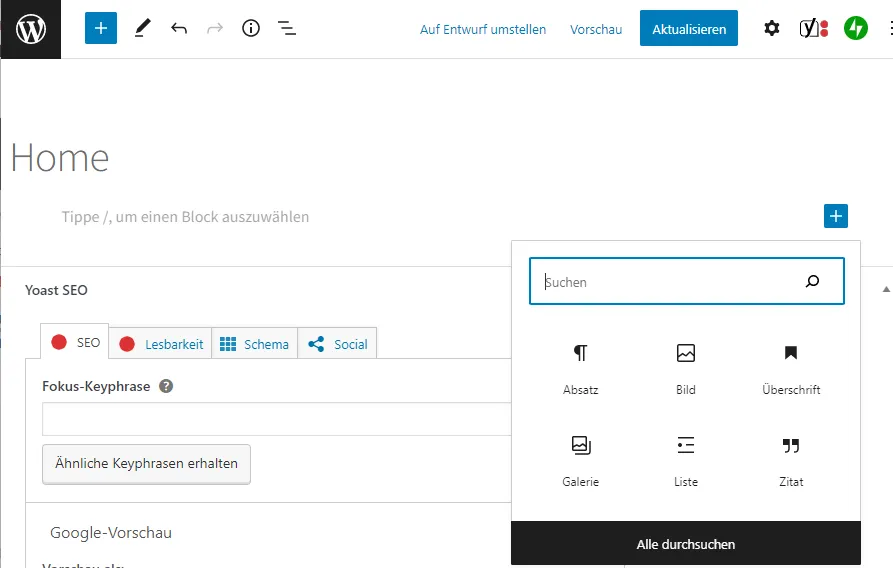Collapse the Yoast SEO panel arrow
The image size is (893, 568).
(x=886, y=289)
